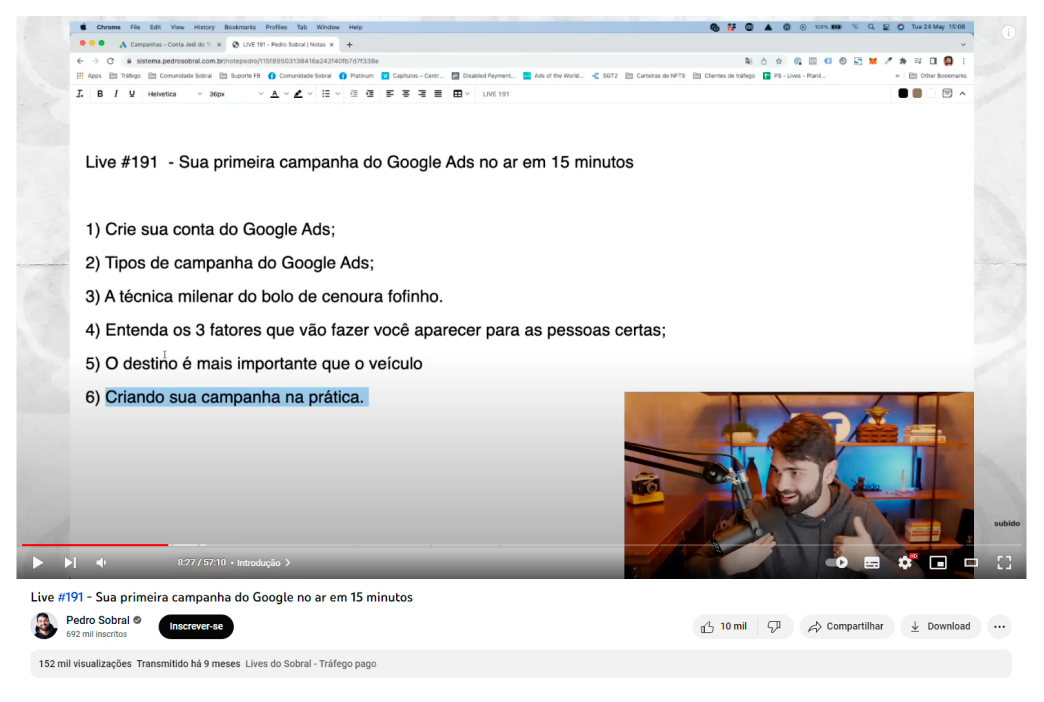
Task: Open the Chrome three-dot menu
Action: [963, 61]
